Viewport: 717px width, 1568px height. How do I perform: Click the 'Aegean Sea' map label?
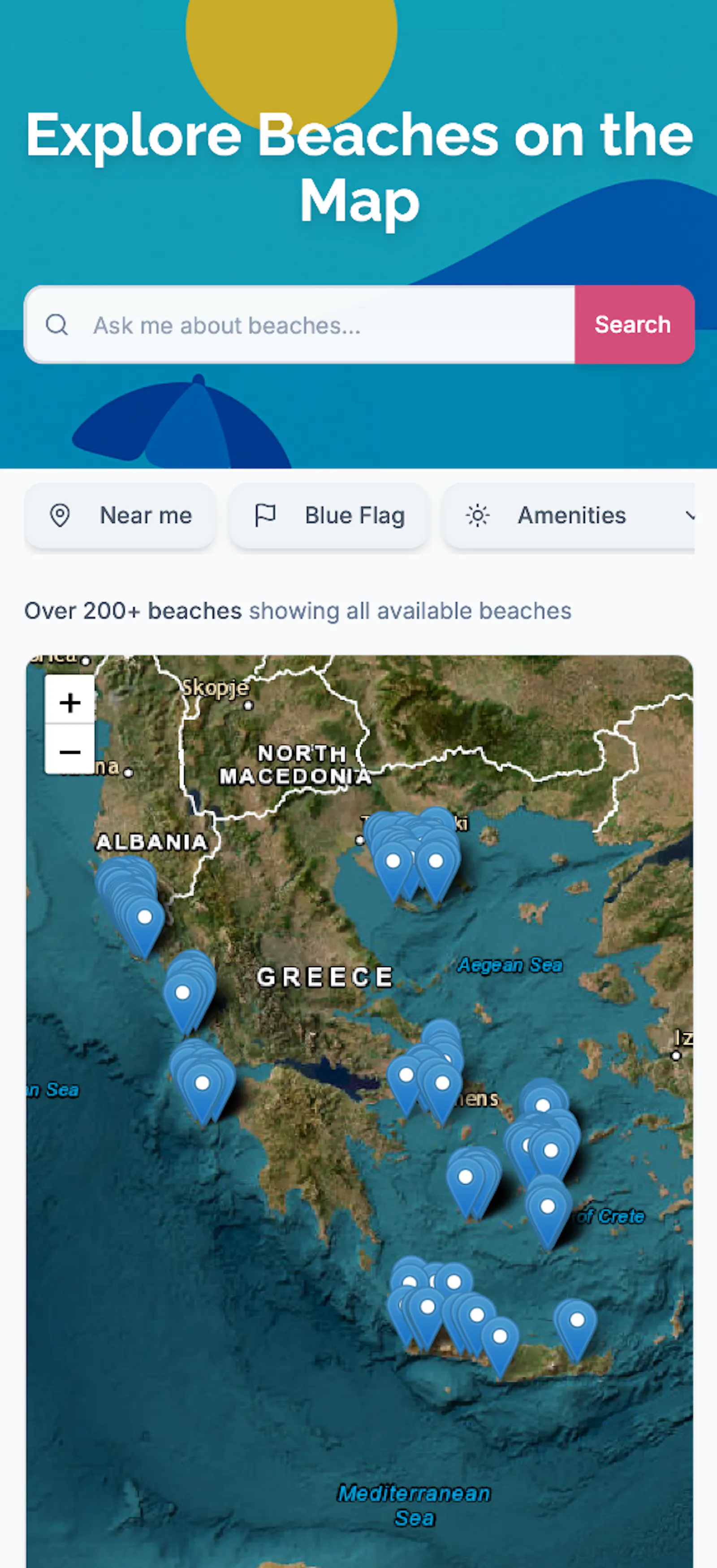tap(510, 965)
